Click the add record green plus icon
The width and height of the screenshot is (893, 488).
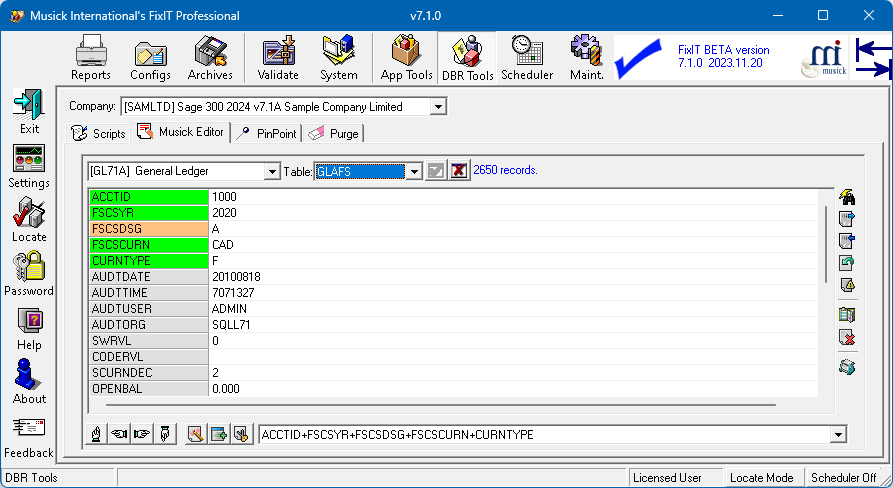coord(219,434)
